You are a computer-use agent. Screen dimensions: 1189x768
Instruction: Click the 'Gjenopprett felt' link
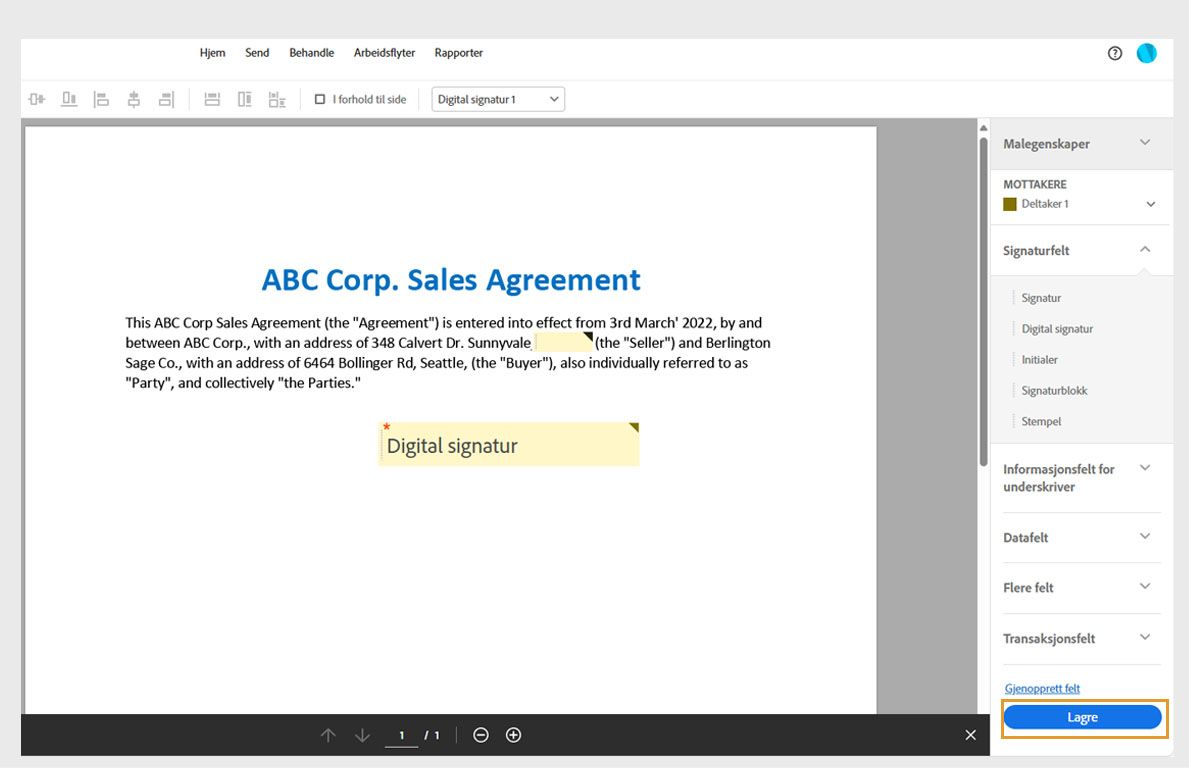1042,688
